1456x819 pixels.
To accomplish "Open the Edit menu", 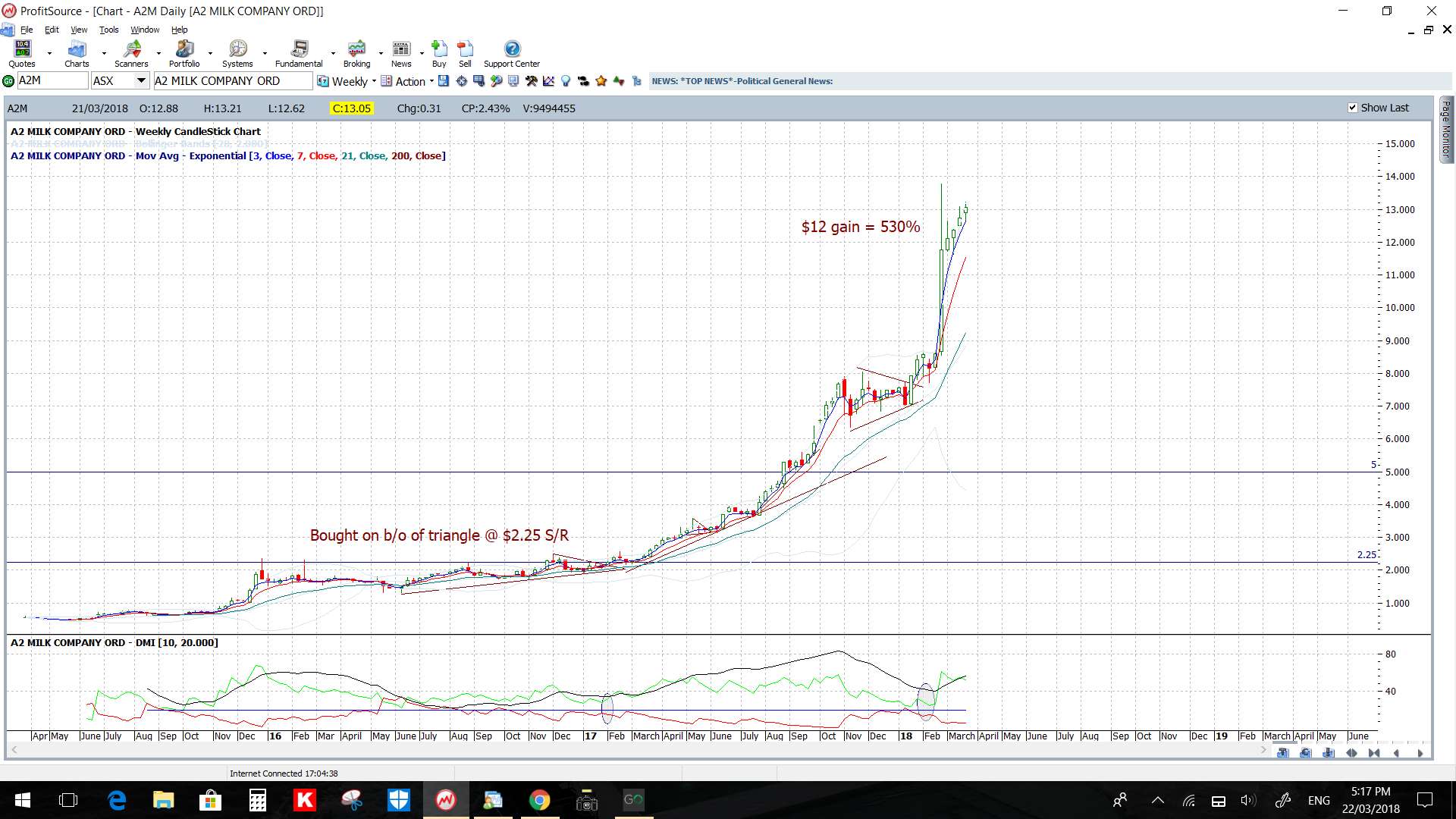I will [52, 30].
